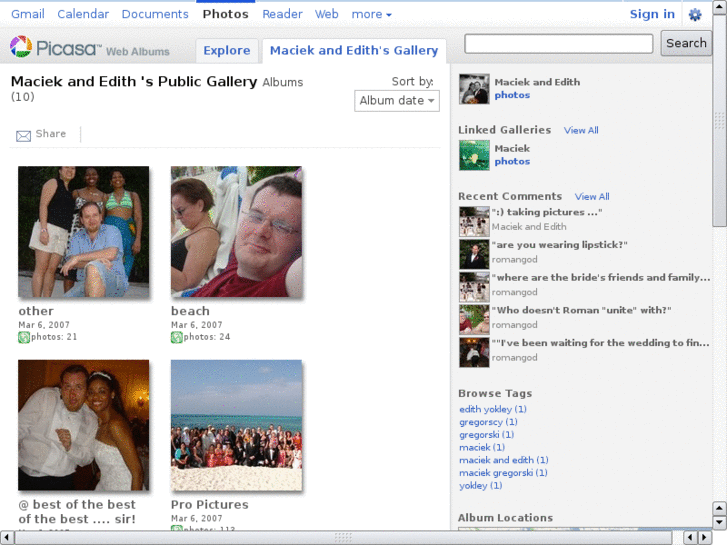
Task: Click the map icon under other album
Action: 24,337
